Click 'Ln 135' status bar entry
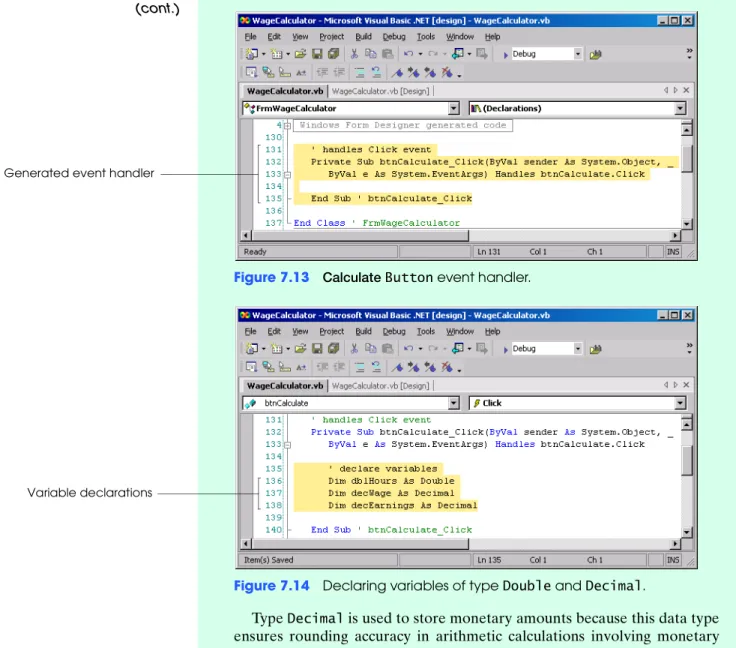736x648 pixels. (x=489, y=560)
